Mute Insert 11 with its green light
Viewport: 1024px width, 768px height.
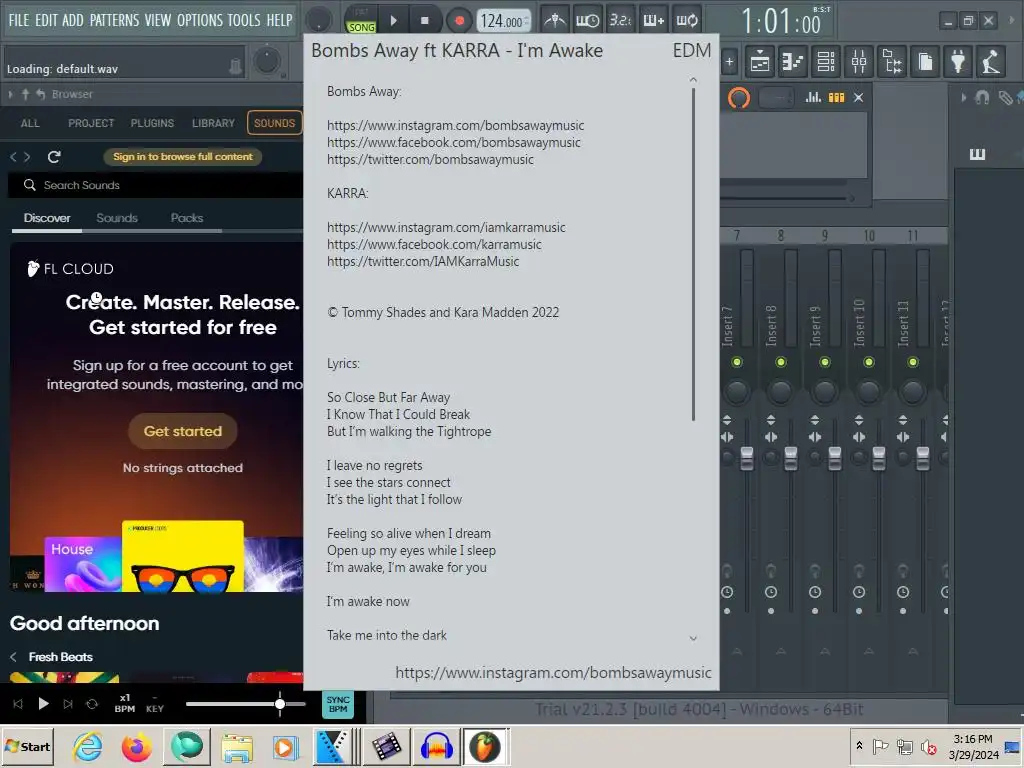pyautogui.click(x=913, y=362)
